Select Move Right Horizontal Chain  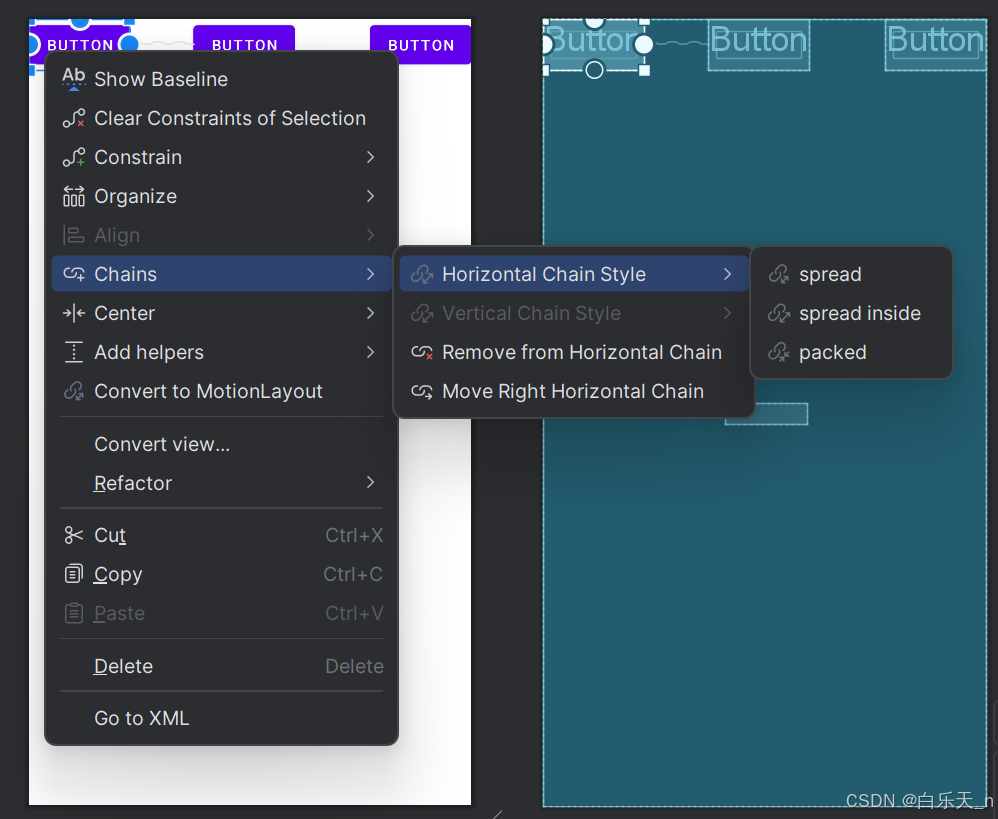pyautogui.click(x=573, y=391)
